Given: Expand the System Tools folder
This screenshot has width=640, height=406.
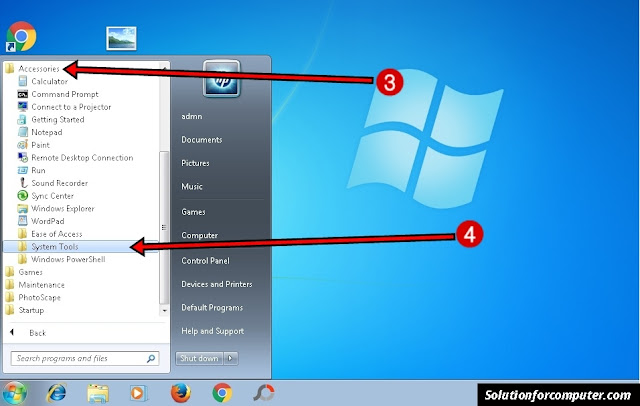Looking at the screenshot, I should (80, 246).
